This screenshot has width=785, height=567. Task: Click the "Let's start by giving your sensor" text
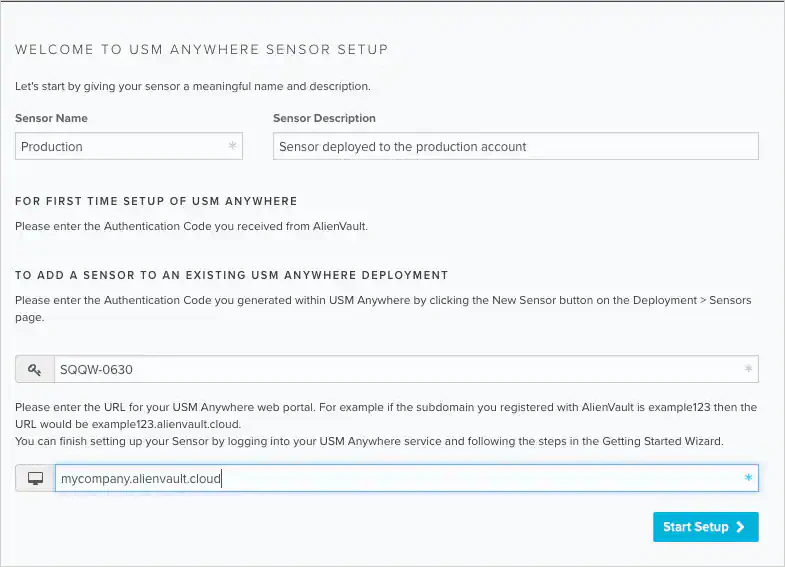[193, 86]
